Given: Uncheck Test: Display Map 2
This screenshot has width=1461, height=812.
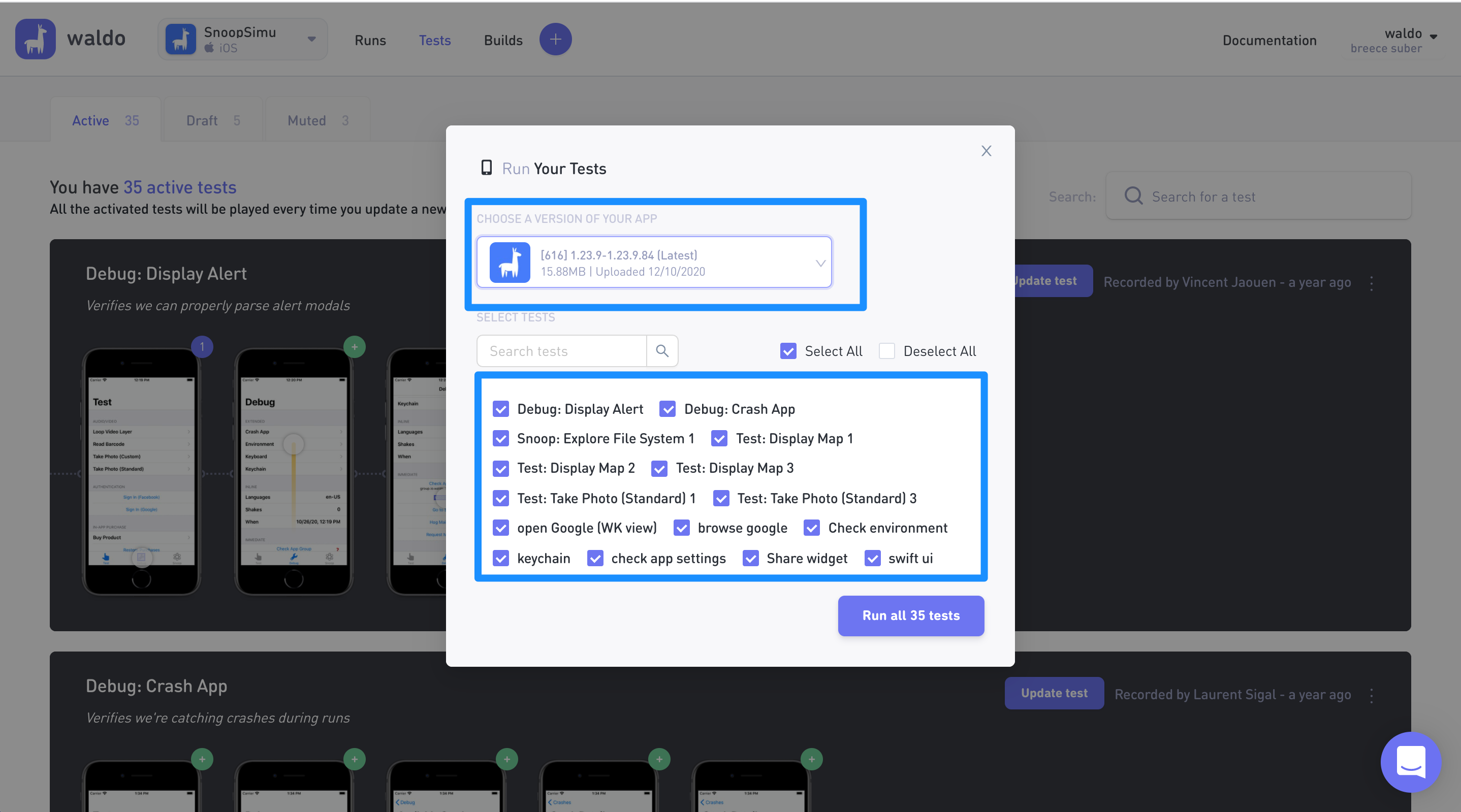Looking at the screenshot, I should point(501,468).
